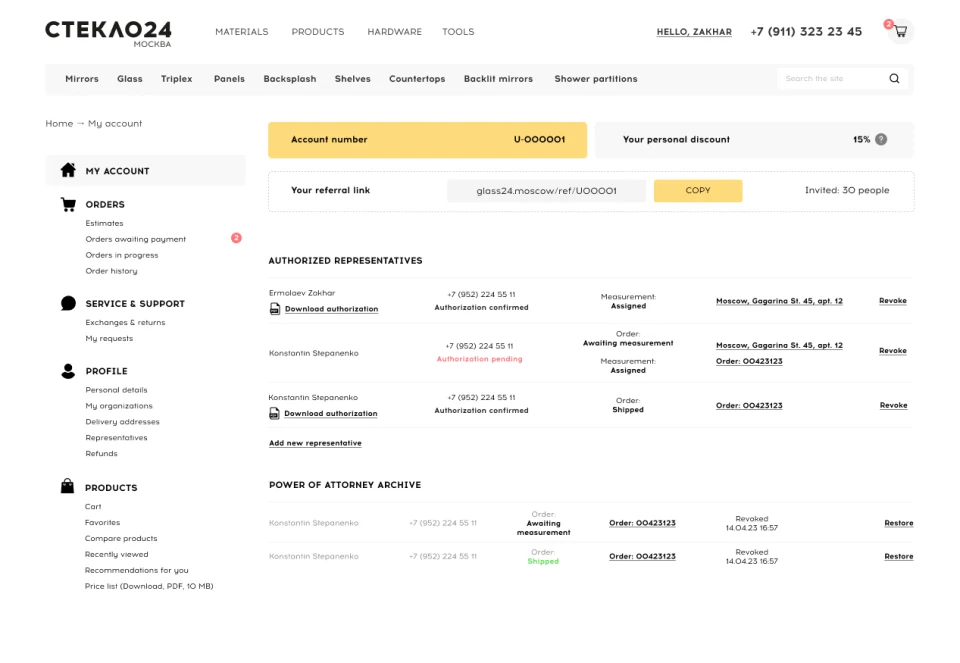
Task: Click Add new representative
Action: 315,443
